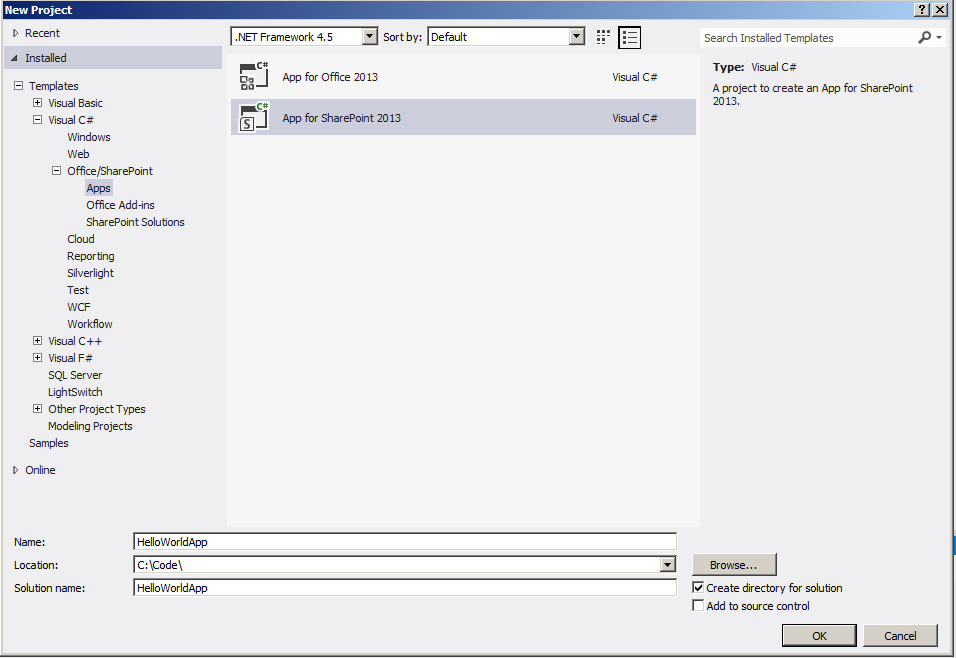Image resolution: width=956 pixels, height=658 pixels.
Task: Select the SQL Server category
Action: (x=75, y=375)
